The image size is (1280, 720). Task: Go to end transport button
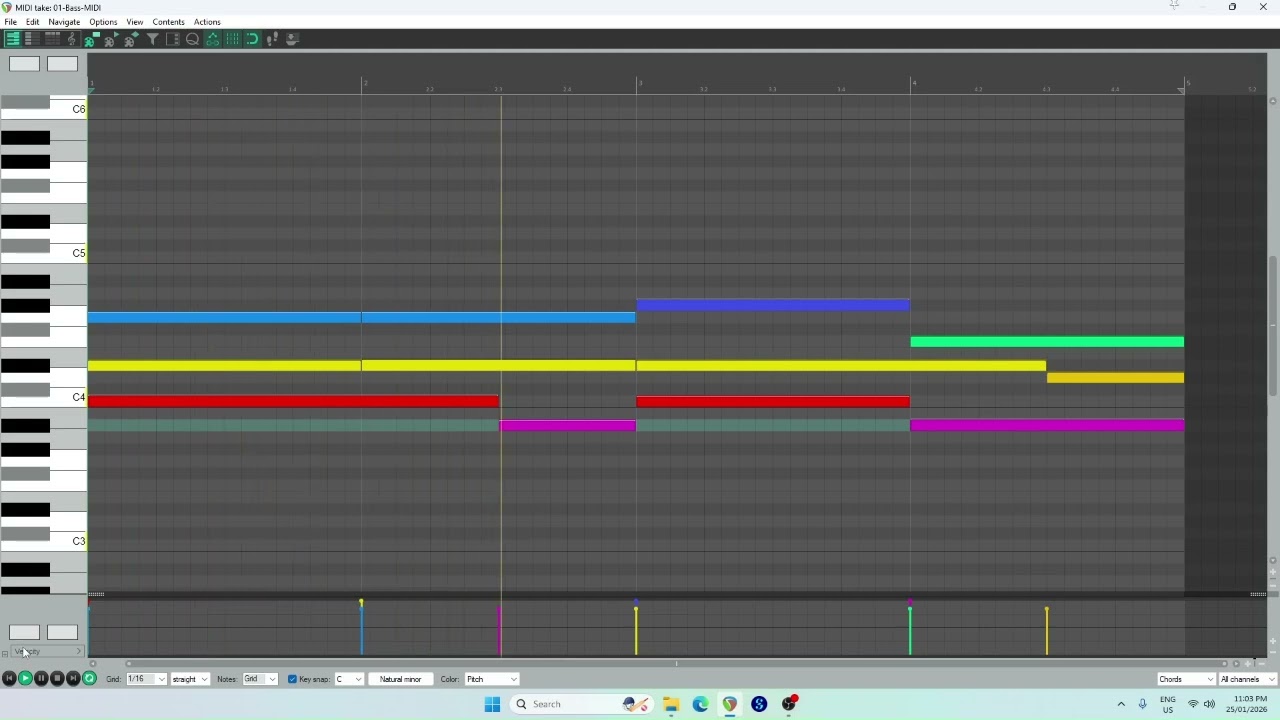coord(73,679)
